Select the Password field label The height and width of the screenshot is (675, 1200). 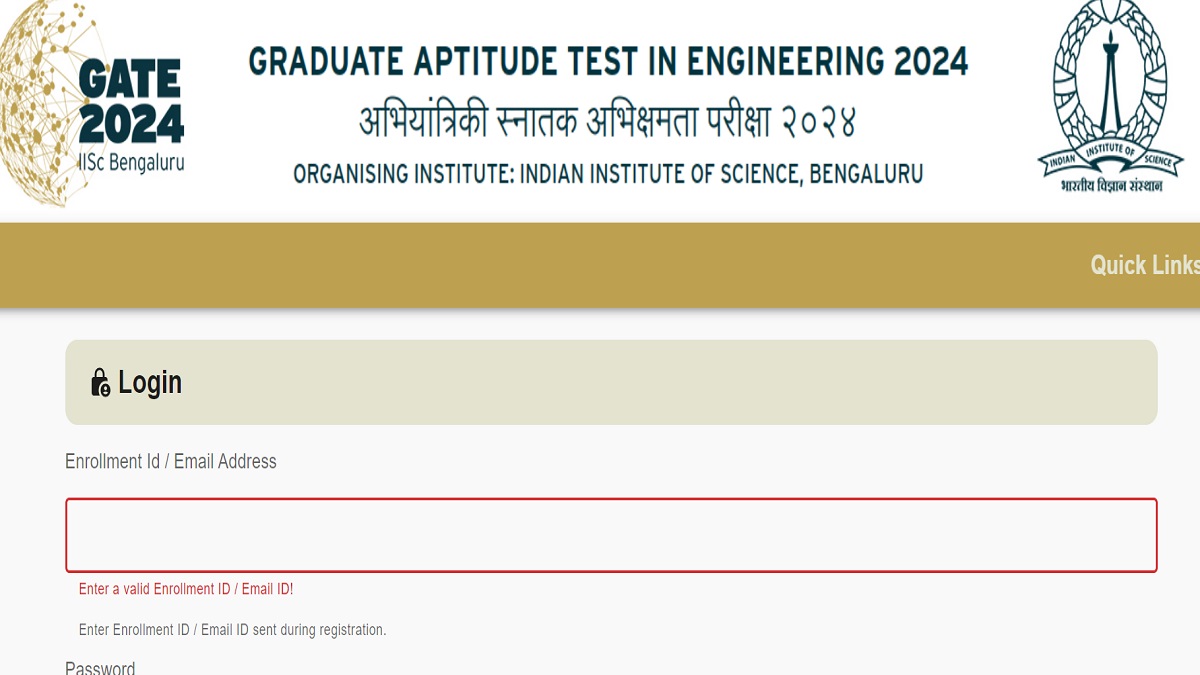pyautogui.click(x=99, y=666)
